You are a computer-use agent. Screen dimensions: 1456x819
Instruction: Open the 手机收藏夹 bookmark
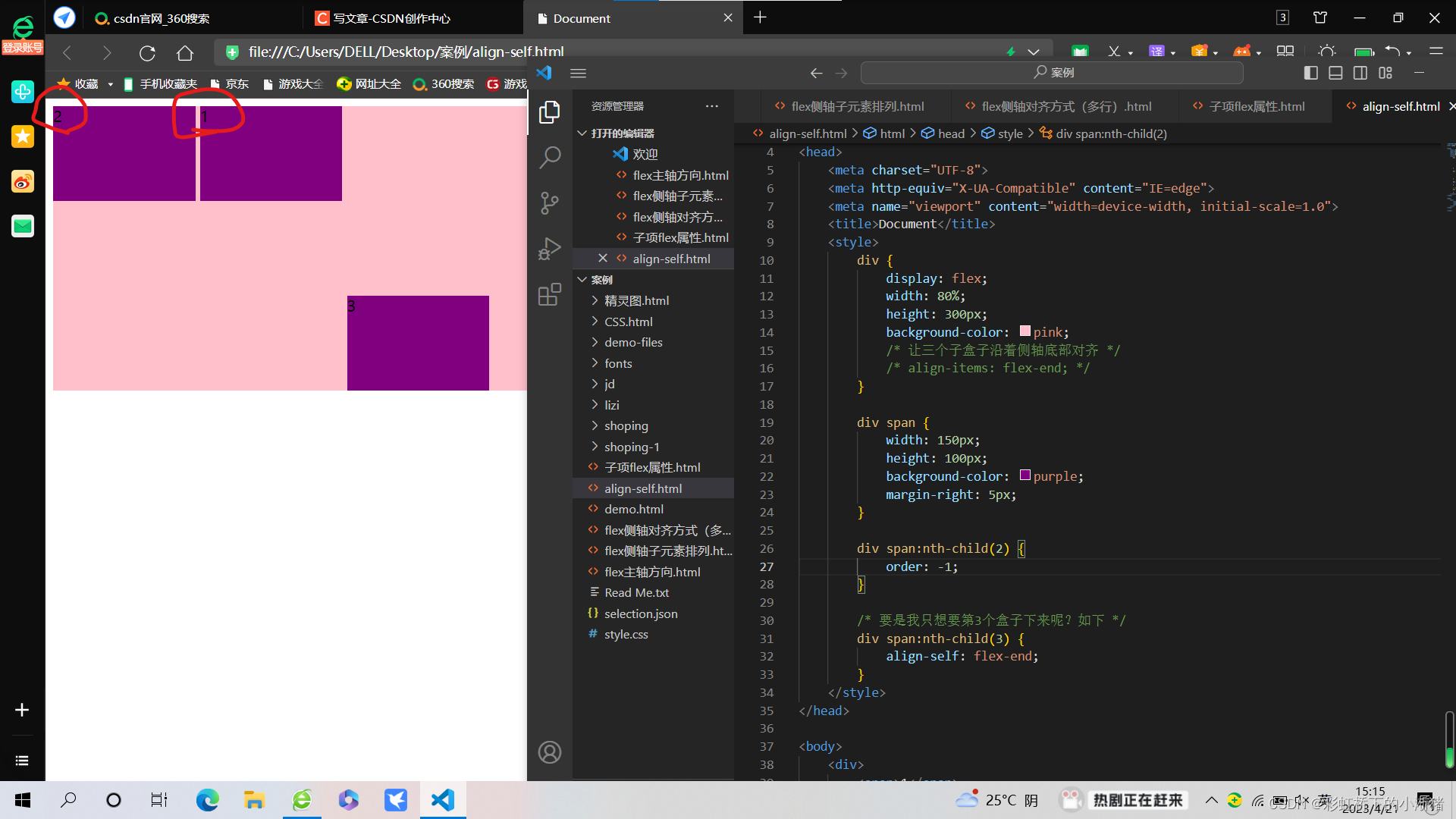point(161,84)
